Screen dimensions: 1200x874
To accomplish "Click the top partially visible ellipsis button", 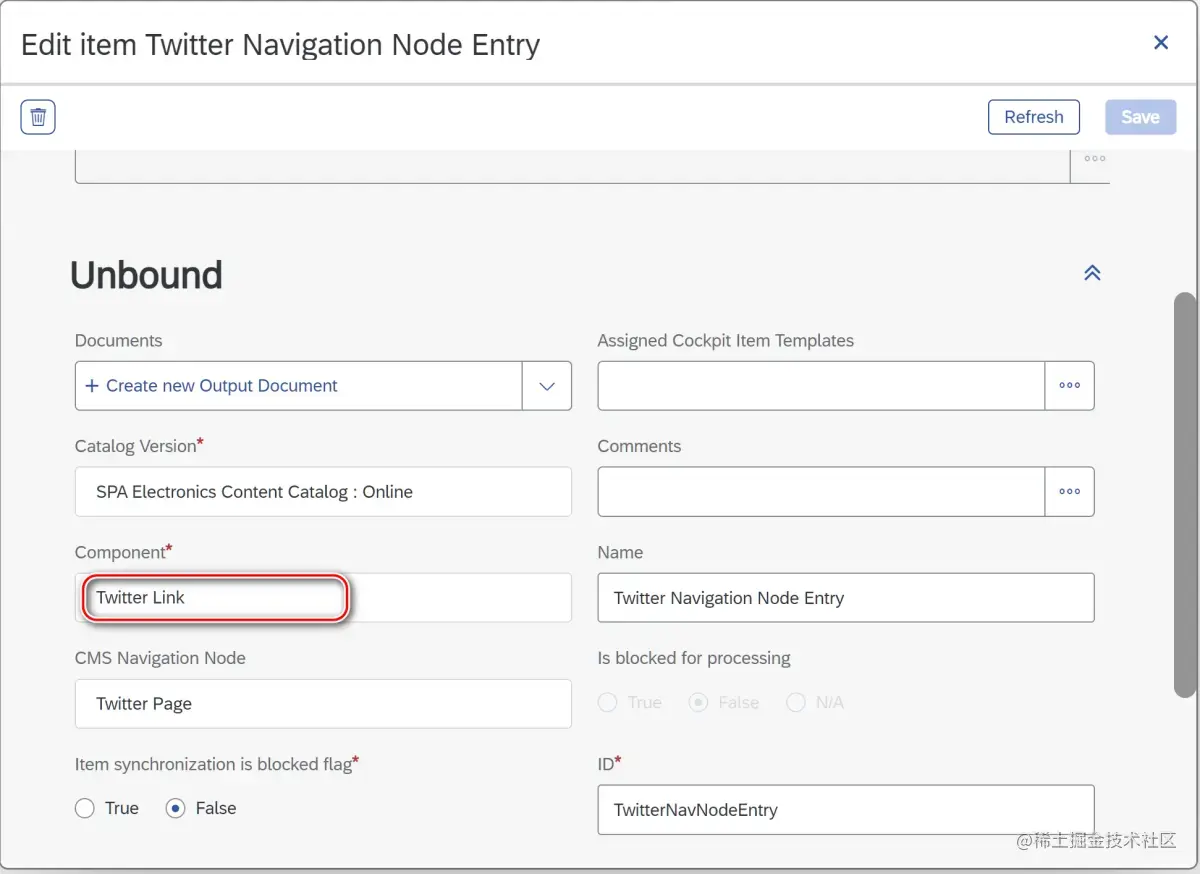I will [x=1094, y=159].
